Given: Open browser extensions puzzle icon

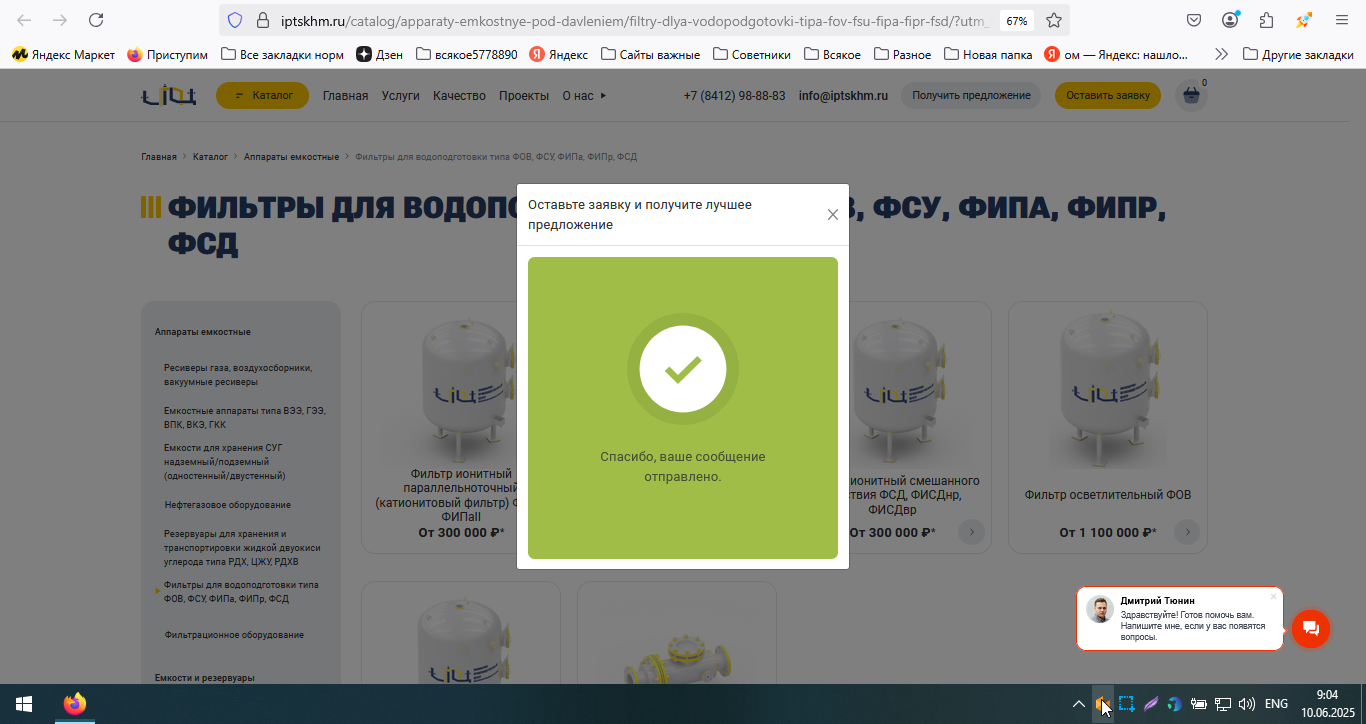Looking at the screenshot, I should click(x=1267, y=20).
